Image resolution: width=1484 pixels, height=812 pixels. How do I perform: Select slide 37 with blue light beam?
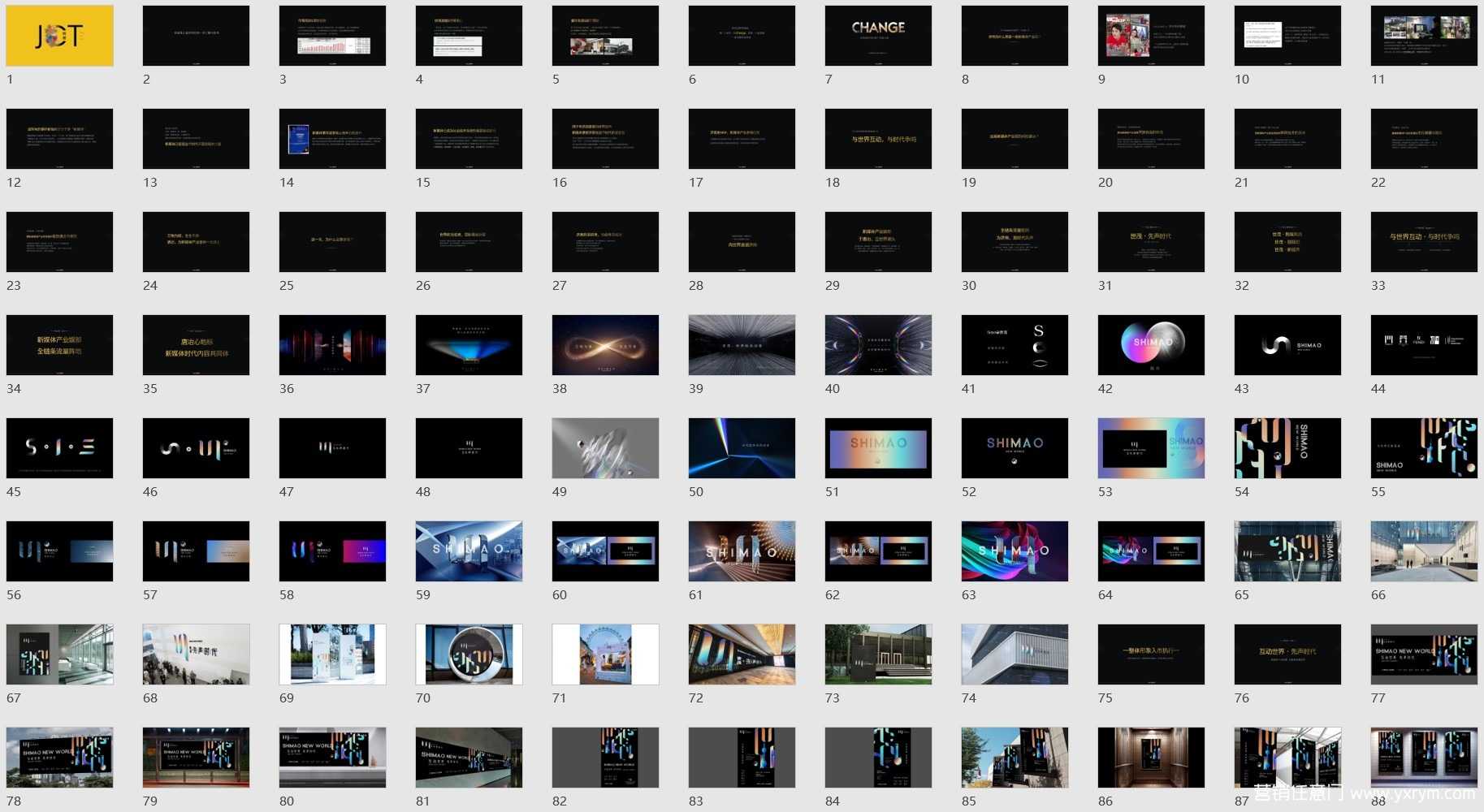click(469, 345)
